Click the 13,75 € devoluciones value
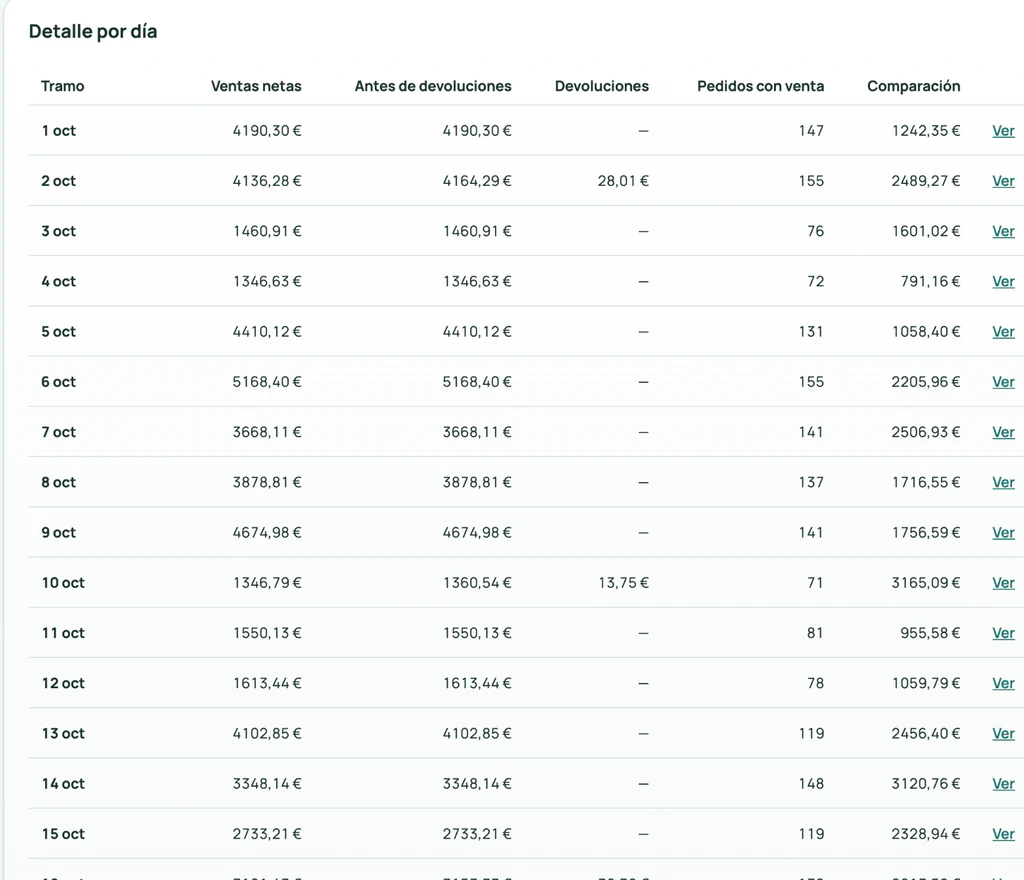Image resolution: width=1024 pixels, height=880 pixels. click(623, 583)
